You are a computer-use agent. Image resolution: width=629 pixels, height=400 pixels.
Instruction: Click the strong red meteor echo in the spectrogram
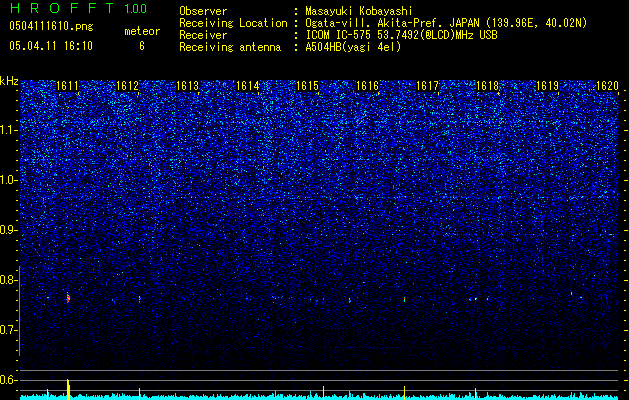click(68, 298)
